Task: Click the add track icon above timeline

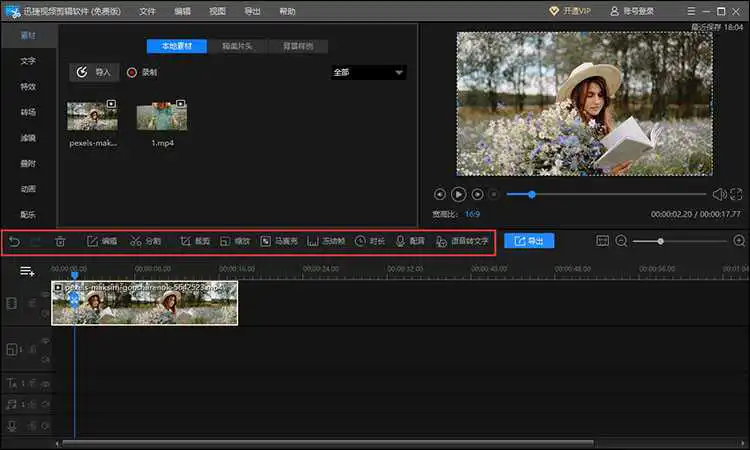Action: [x=27, y=271]
